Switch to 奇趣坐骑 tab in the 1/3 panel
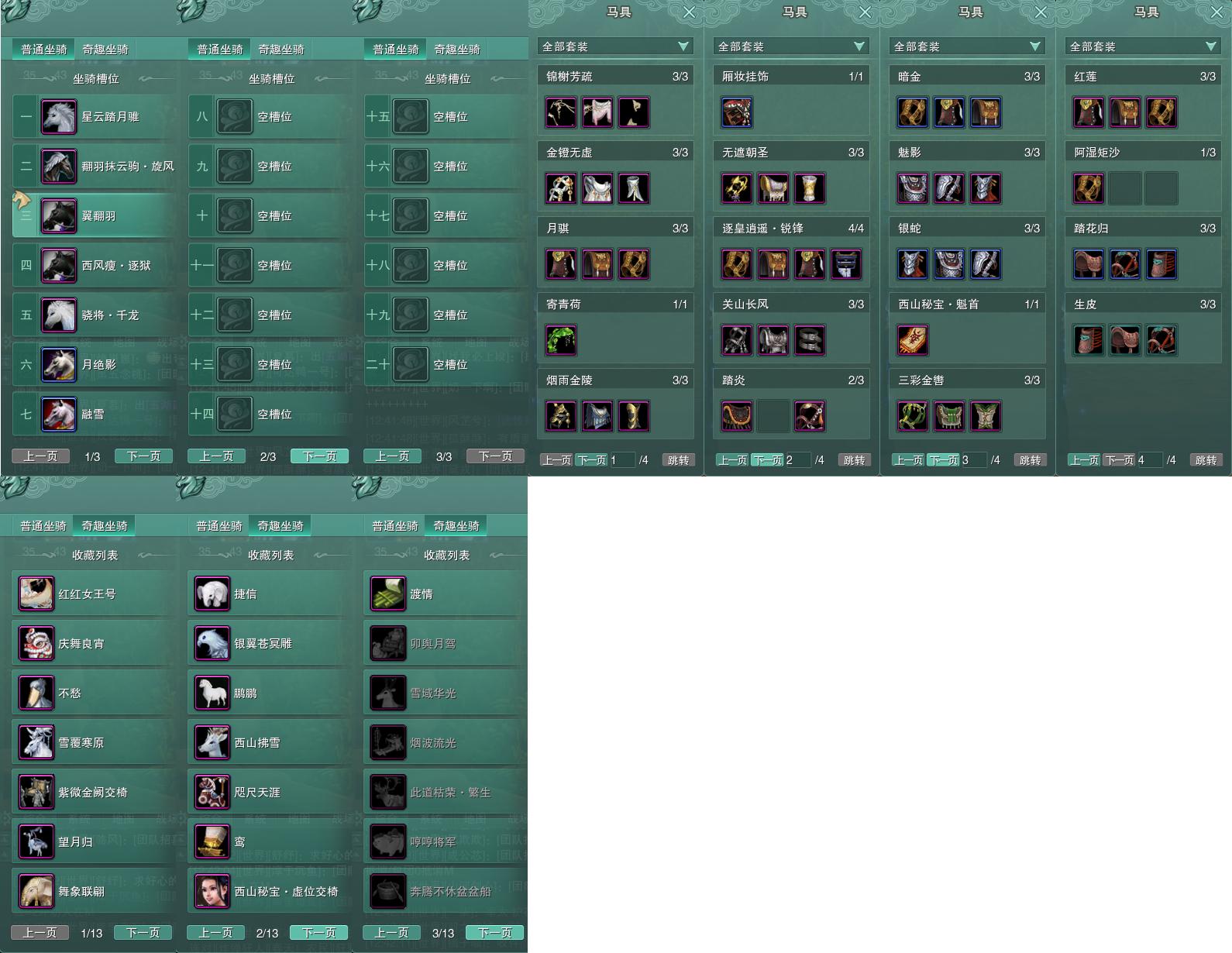This screenshot has height=953, width=1232. click(105, 49)
